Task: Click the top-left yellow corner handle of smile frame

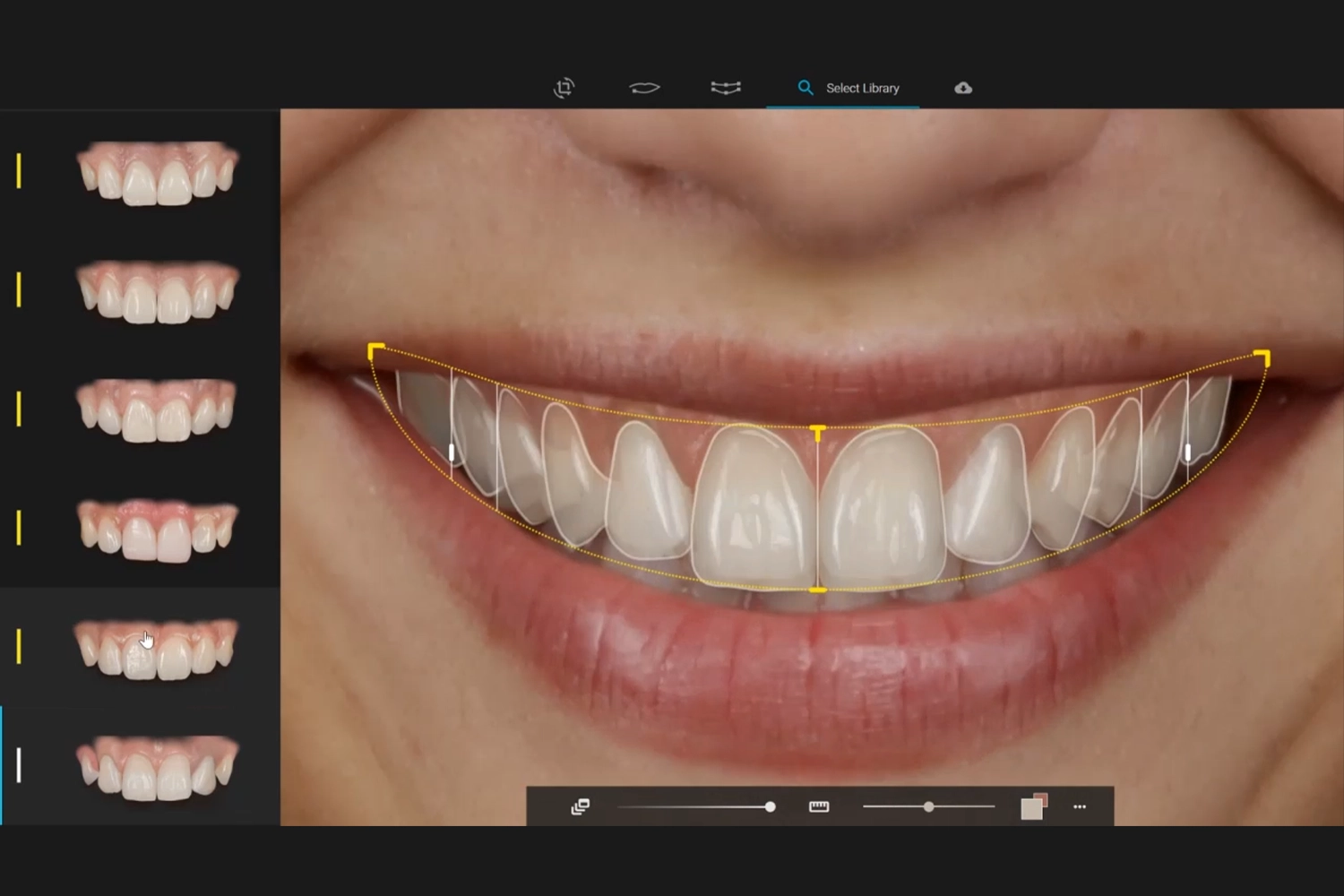Action: pos(376,350)
